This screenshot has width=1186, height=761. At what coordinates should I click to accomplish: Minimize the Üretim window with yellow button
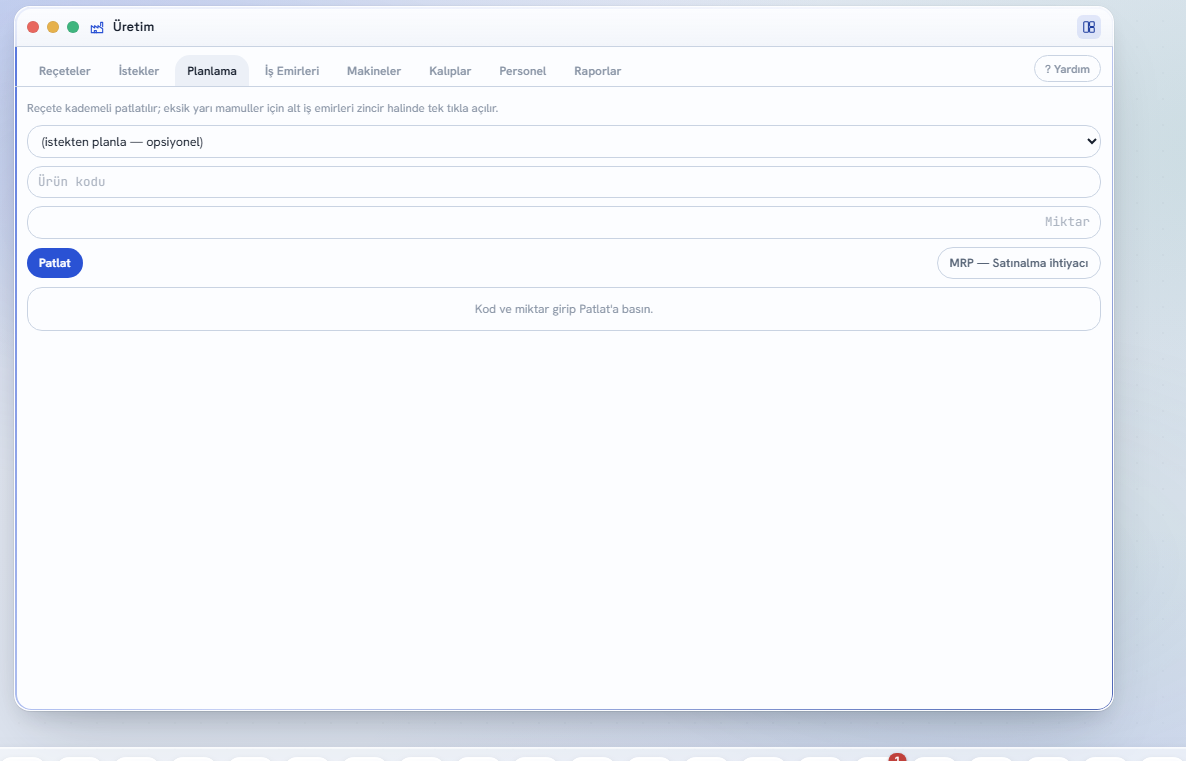pos(53,27)
